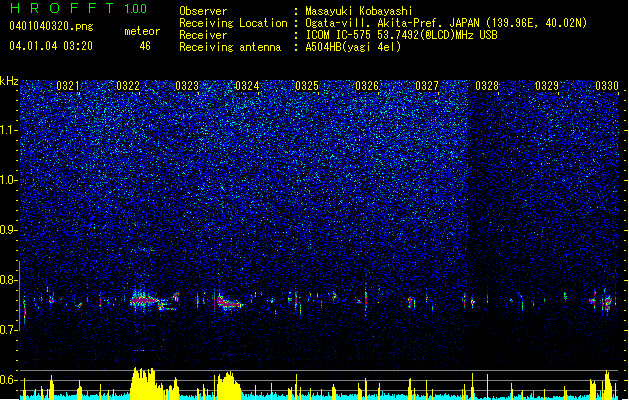Click the yellow power peak under 0330
The width and height of the screenshot is (629, 400).
(608, 385)
